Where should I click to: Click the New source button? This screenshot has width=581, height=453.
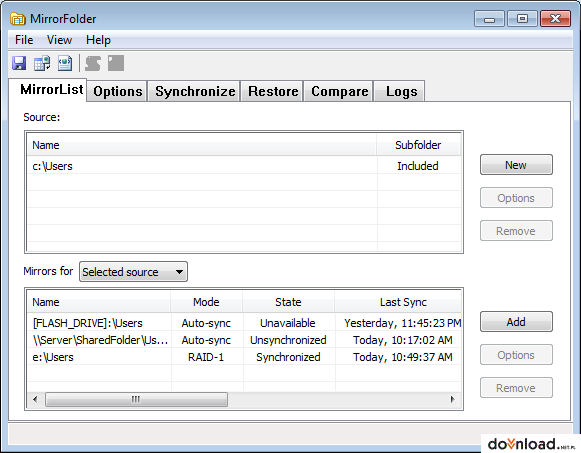pyautogui.click(x=516, y=165)
